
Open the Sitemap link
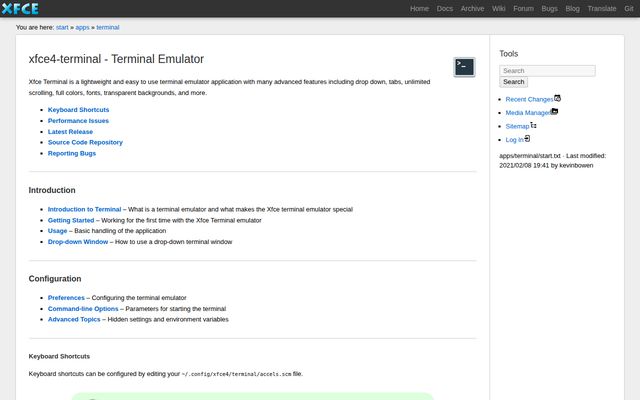tap(517, 127)
